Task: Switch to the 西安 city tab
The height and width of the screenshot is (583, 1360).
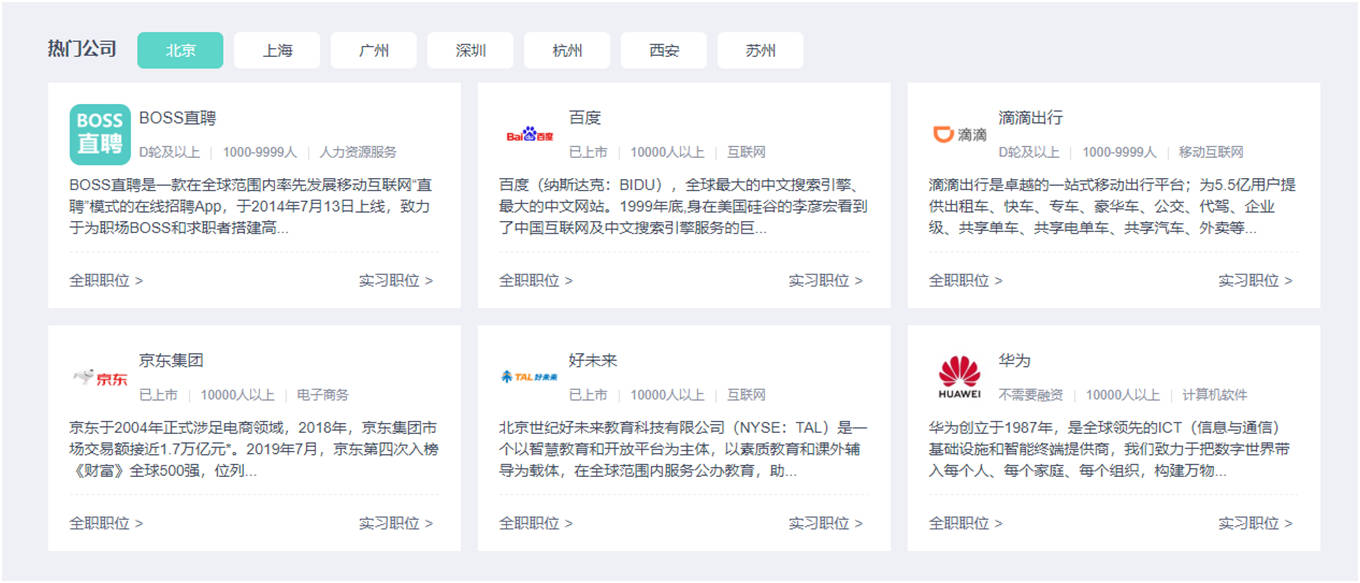Action: click(x=664, y=50)
